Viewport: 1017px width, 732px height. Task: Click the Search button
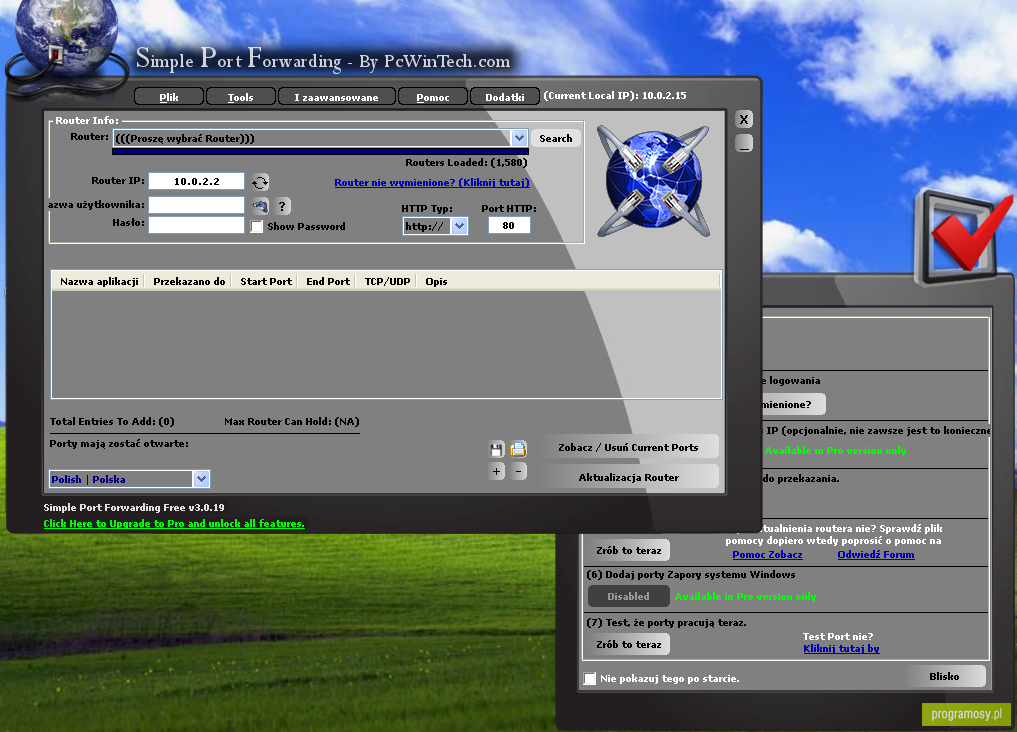tap(556, 138)
